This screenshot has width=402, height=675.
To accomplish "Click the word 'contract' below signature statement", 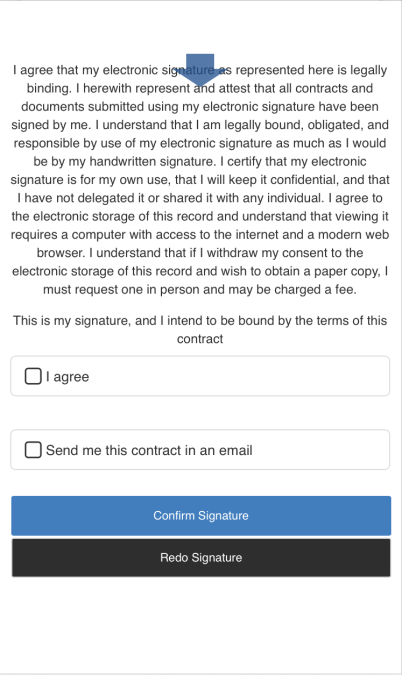I will (200, 339).
